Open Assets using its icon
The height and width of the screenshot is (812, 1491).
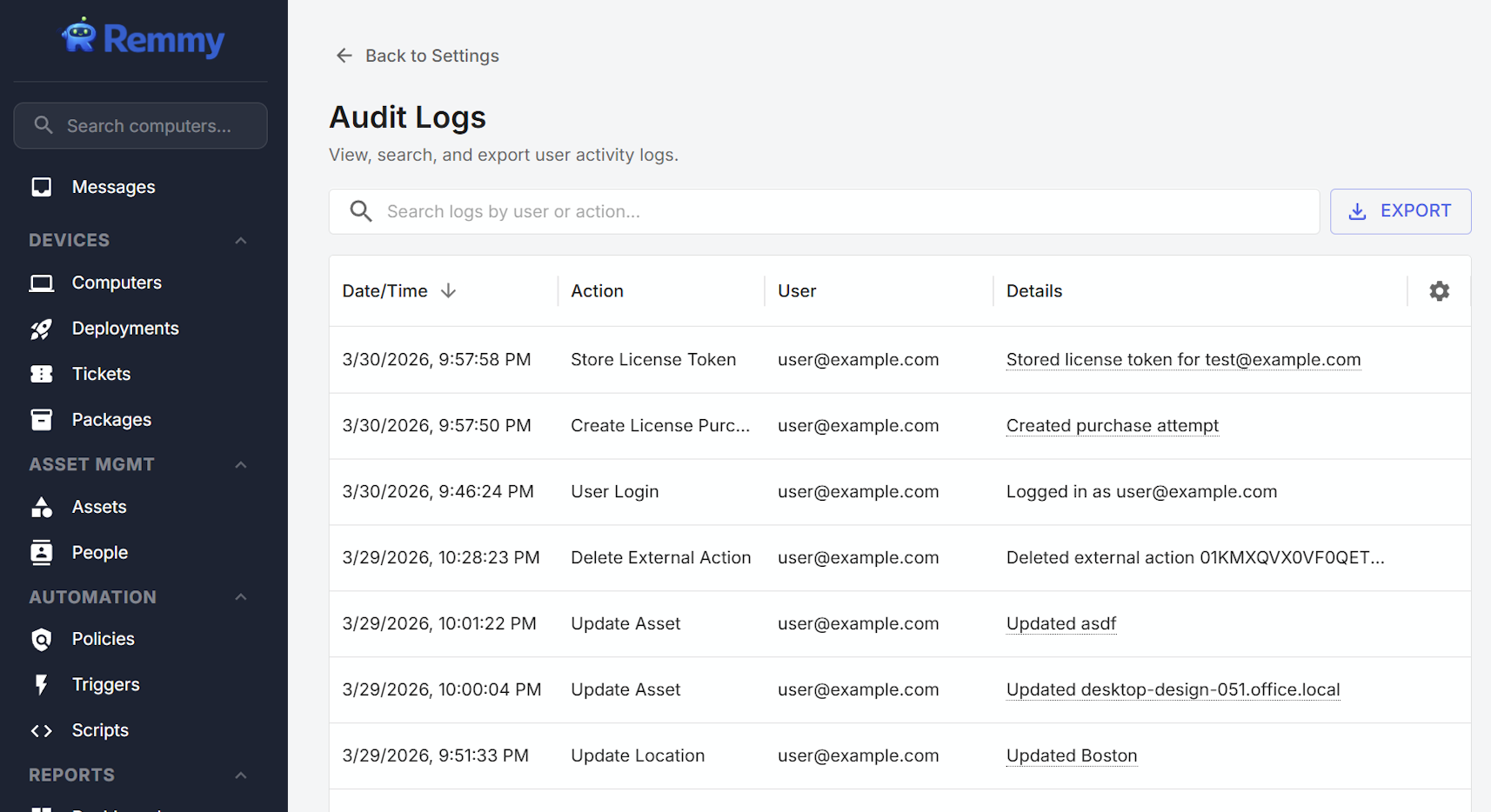click(x=41, y=506)
